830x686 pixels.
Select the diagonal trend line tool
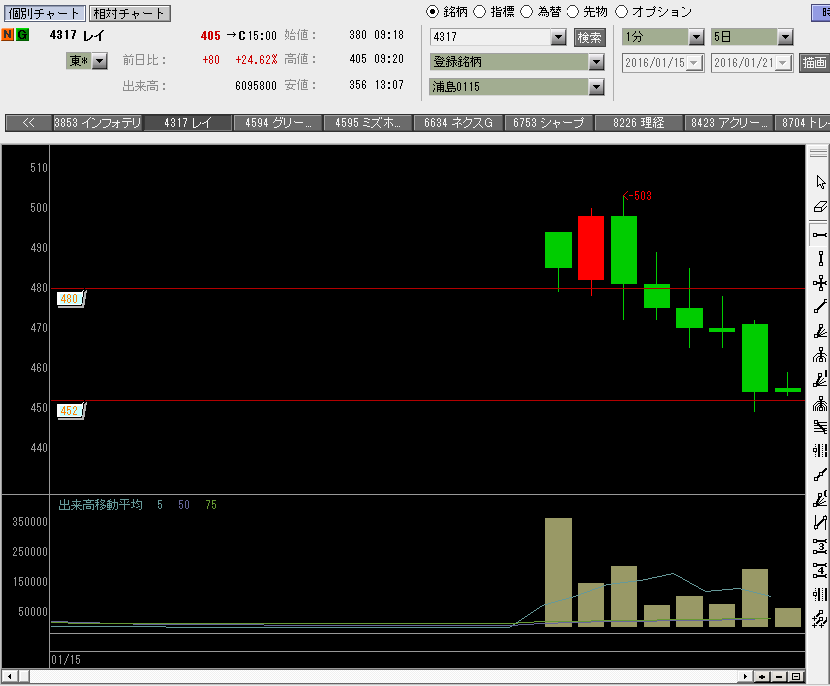point(820,307)
